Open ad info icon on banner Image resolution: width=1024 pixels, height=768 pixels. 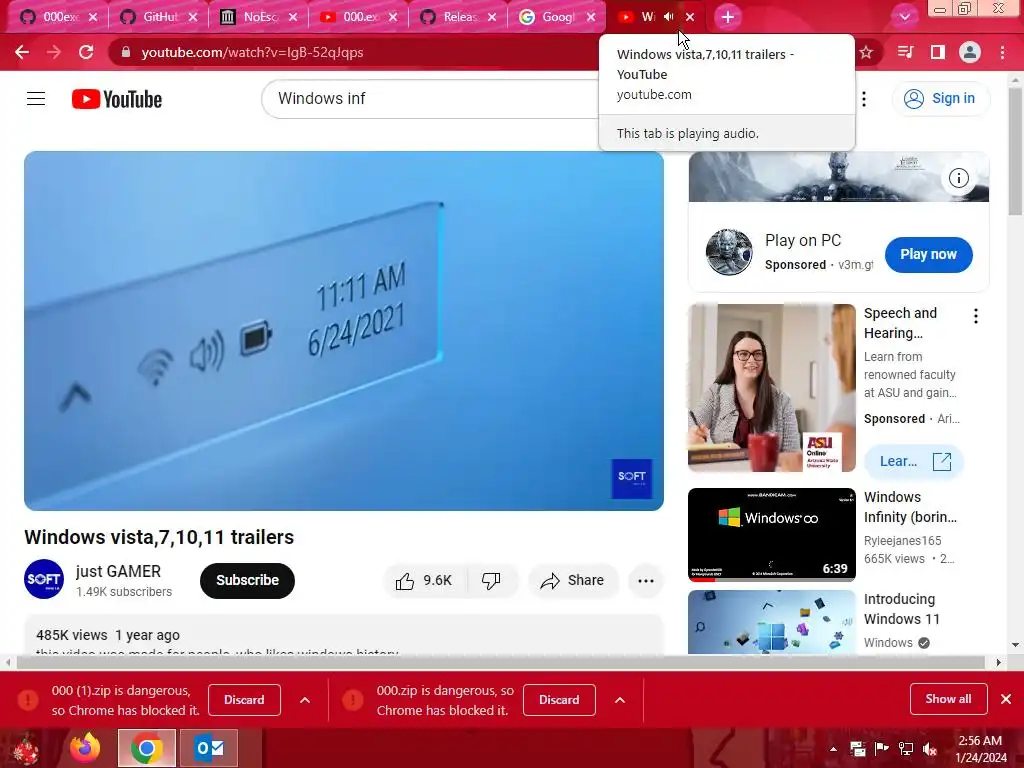coord(959,178)
